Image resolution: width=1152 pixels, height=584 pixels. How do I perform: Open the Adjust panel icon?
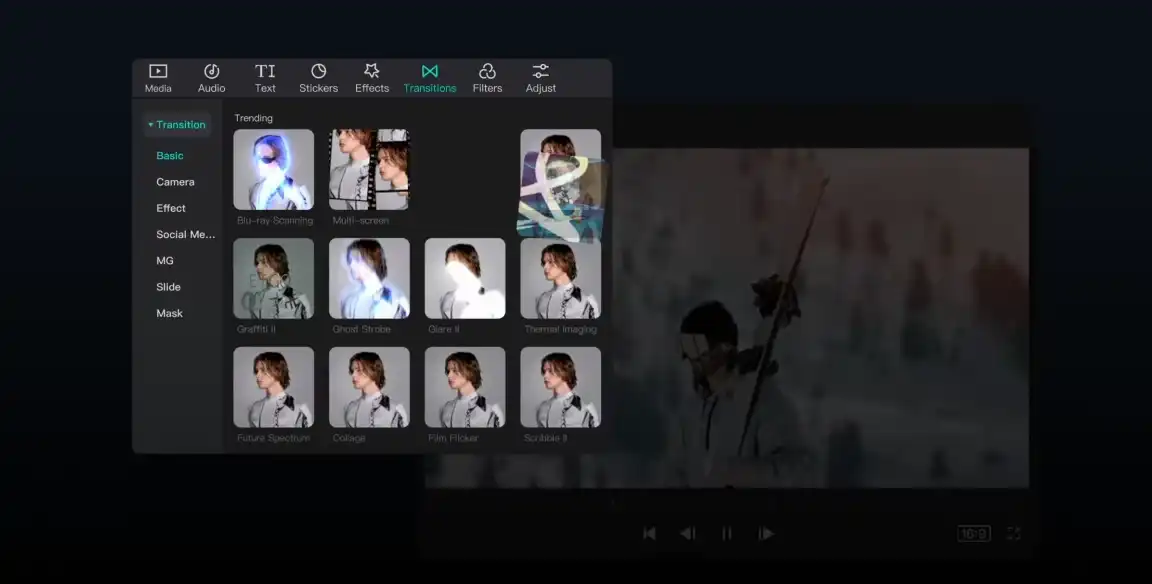click(x=540, y=77)
